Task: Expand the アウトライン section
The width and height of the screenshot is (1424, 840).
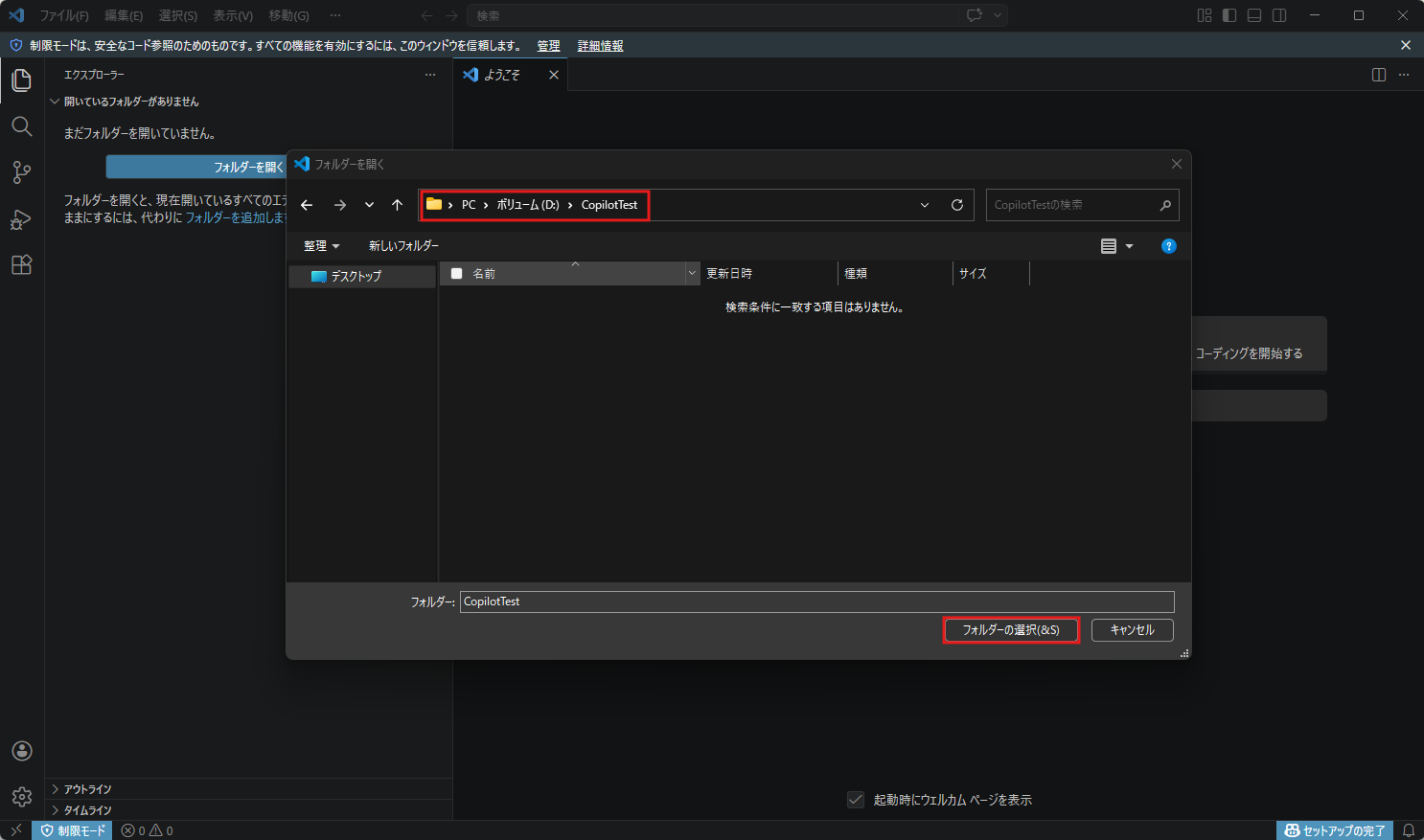Action: tap(87, 789)
